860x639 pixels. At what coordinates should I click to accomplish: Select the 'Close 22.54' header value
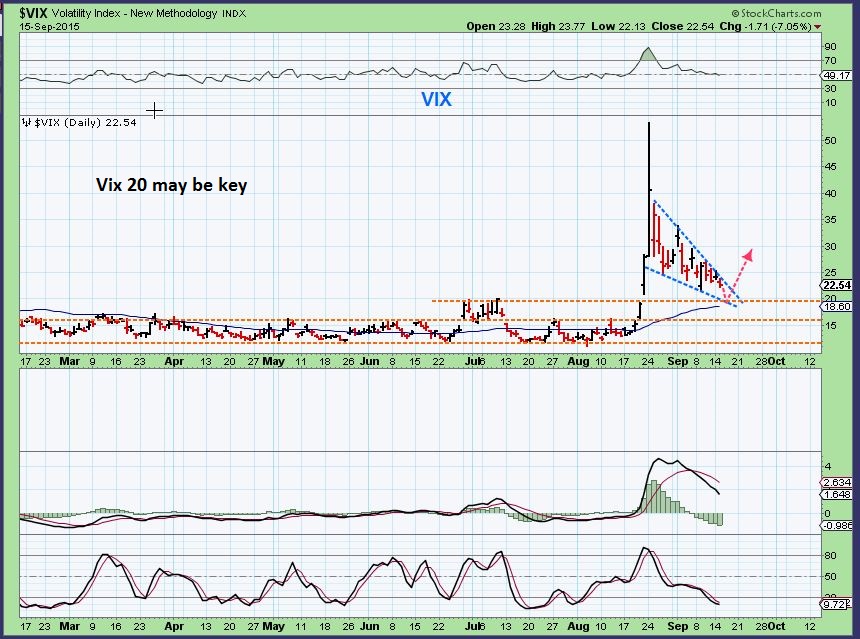tap(683, 26)
